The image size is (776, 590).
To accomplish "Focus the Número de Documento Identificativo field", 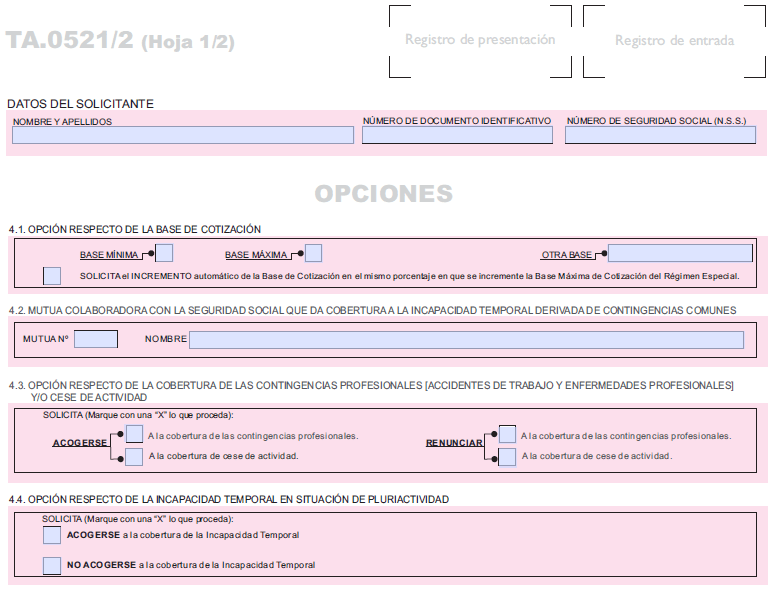I will tap(457, 135).
